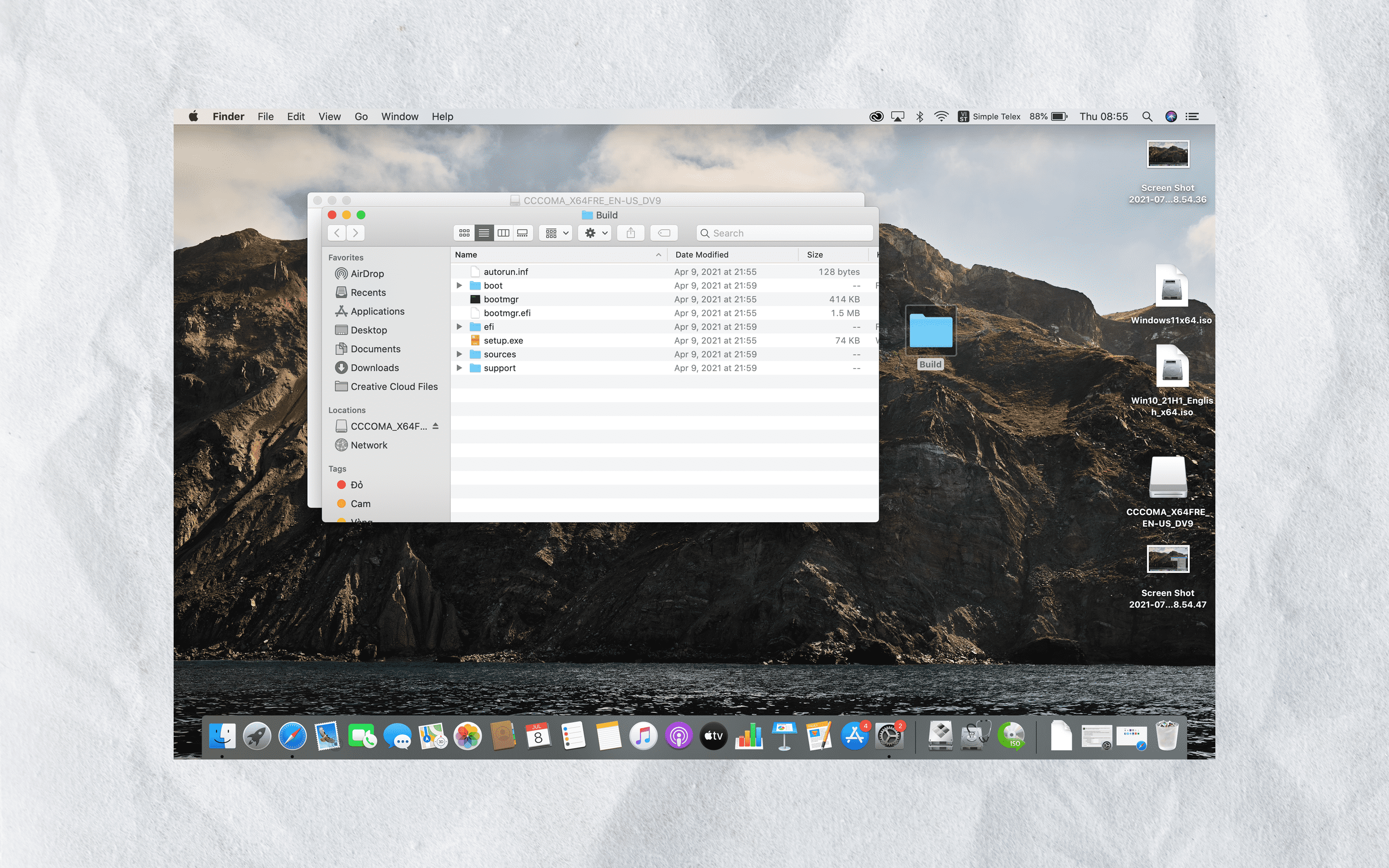Viewport: 1389px width, 868px height.
Task: Switch Finder to icon view
Action: coord(464,233)
